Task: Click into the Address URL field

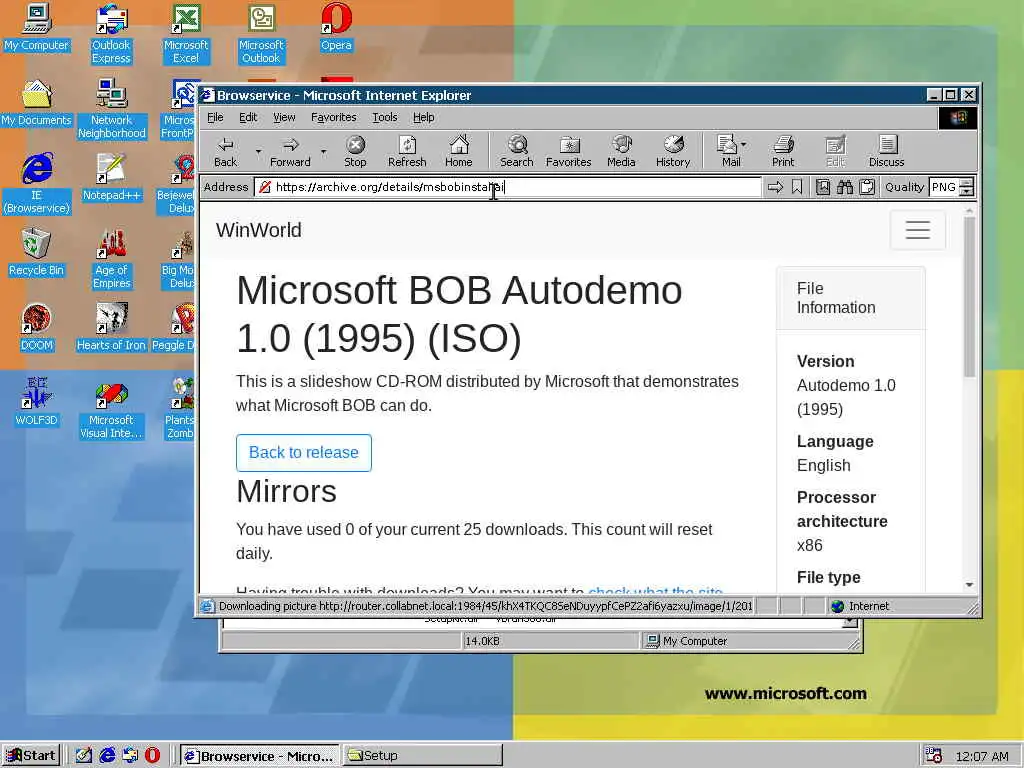Action: coord(508,187)
